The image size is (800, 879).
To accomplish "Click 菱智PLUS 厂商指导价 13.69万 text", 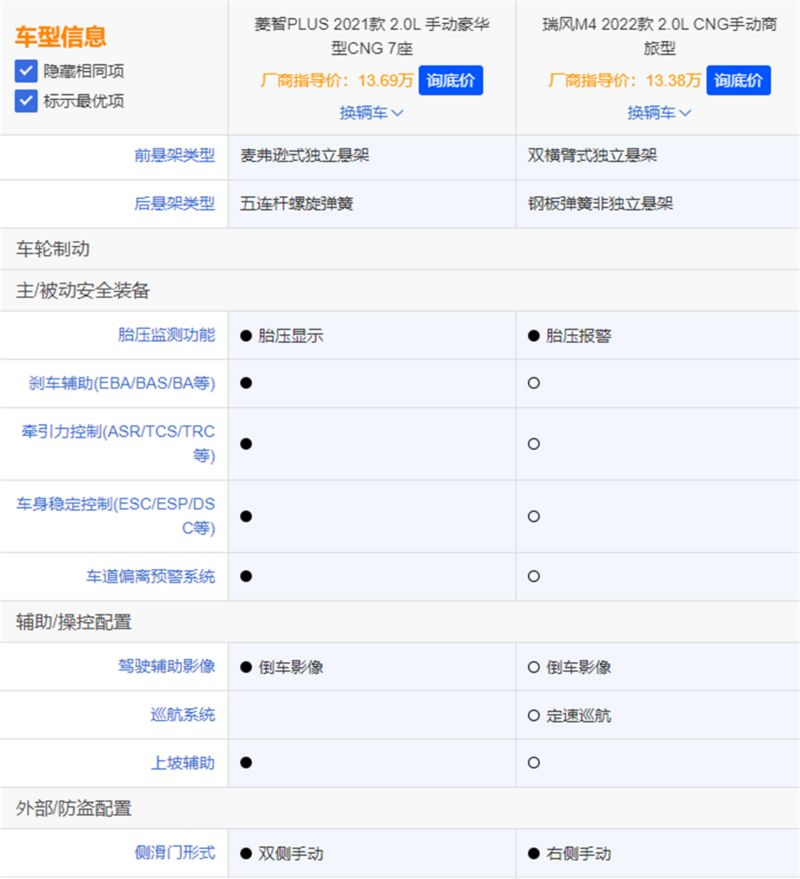I will click(337, 80).
